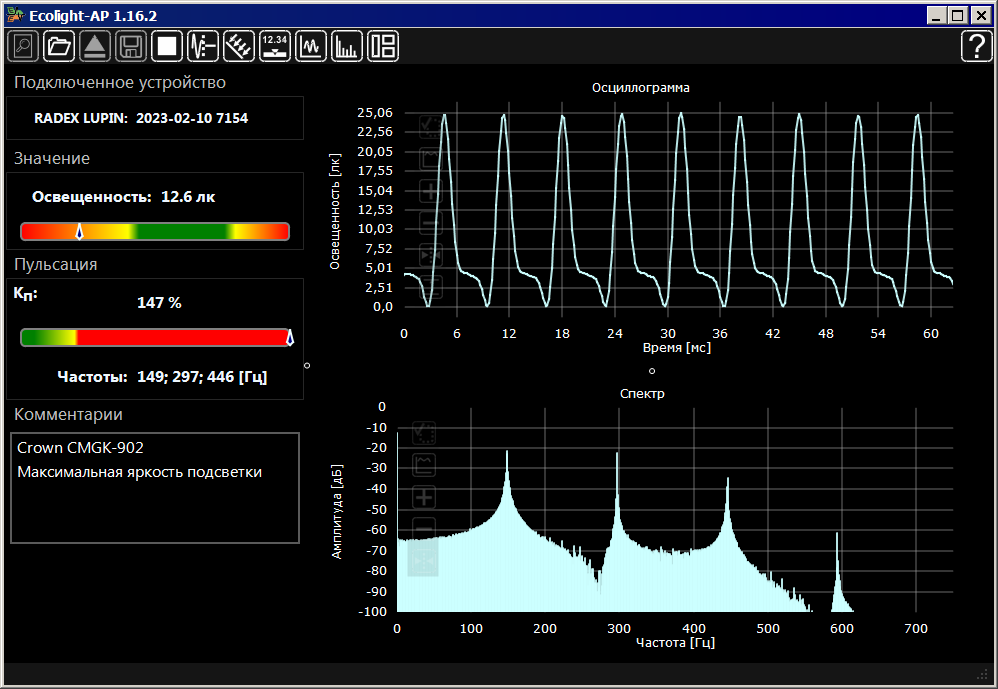This screenshot has width=998, height=689.
Task: Zoom in spectrum with plus icon
Action: tap(424, 498)
